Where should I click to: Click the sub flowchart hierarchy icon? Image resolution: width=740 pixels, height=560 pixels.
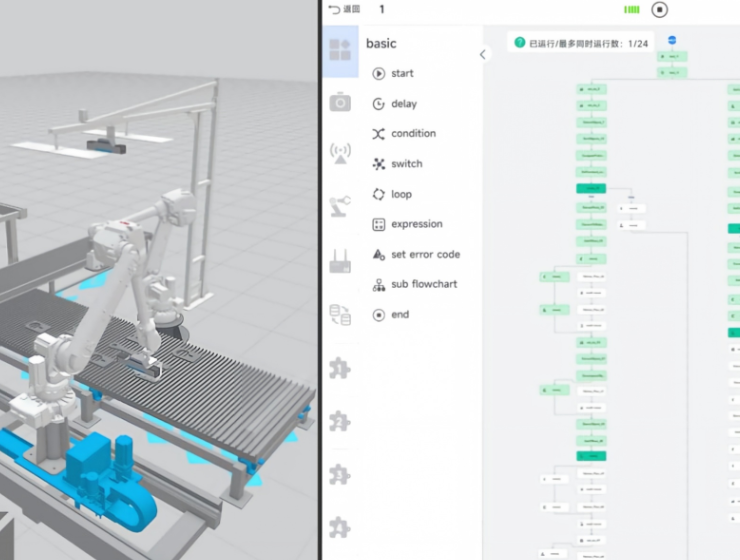coord(378,284)
